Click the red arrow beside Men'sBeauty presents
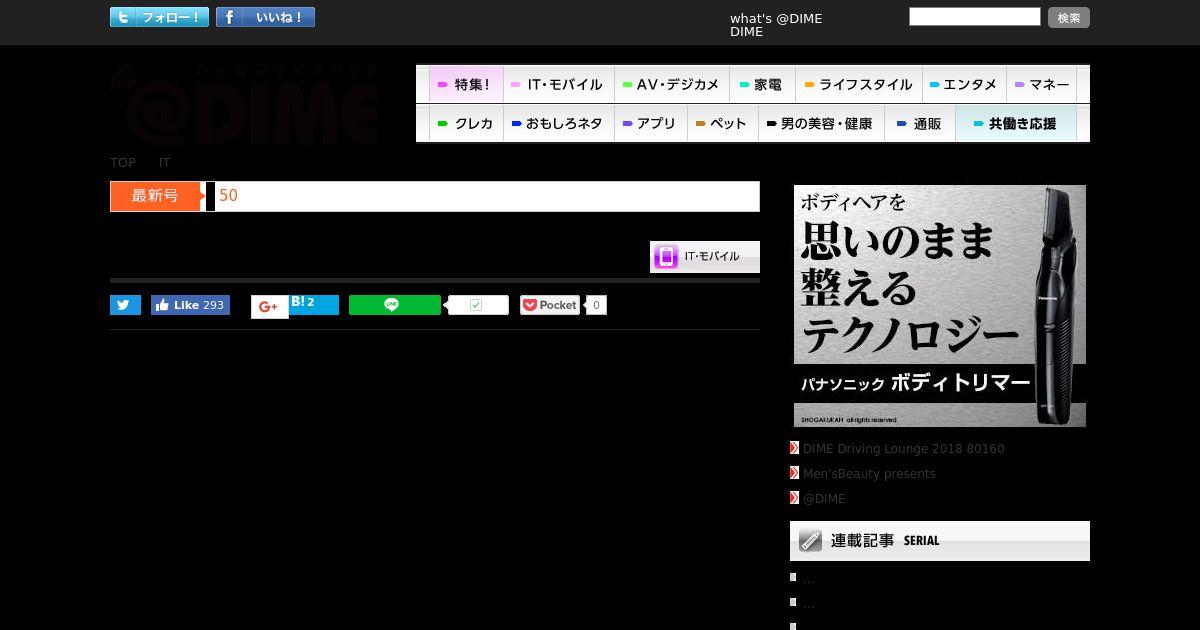Viewport: 1200px width, 630px height. click(794, 473)
